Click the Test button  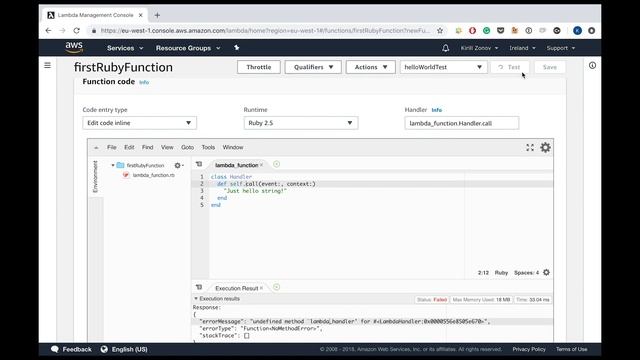click(x=510, y=67)
